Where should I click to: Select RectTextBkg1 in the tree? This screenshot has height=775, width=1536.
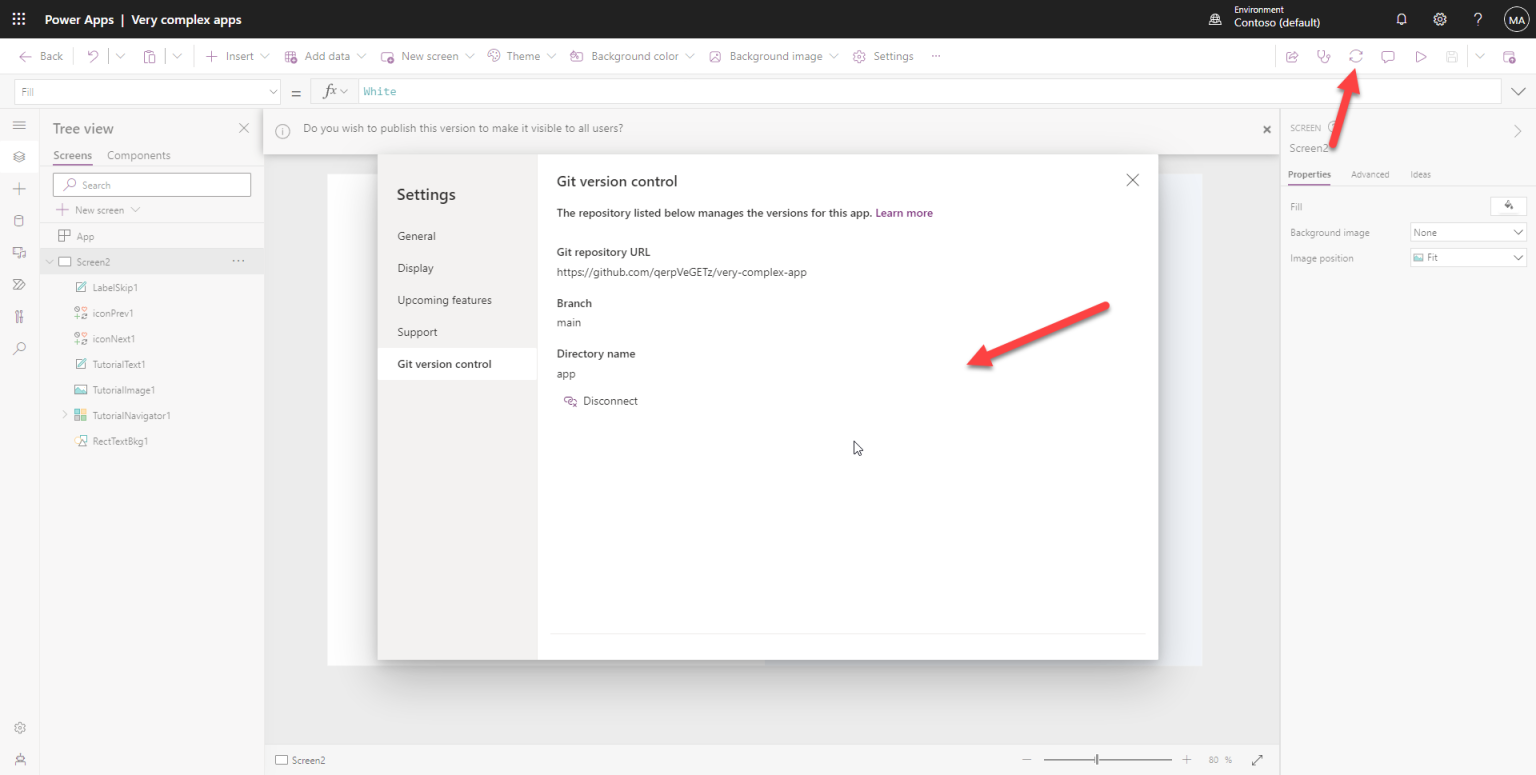(120, 441)
